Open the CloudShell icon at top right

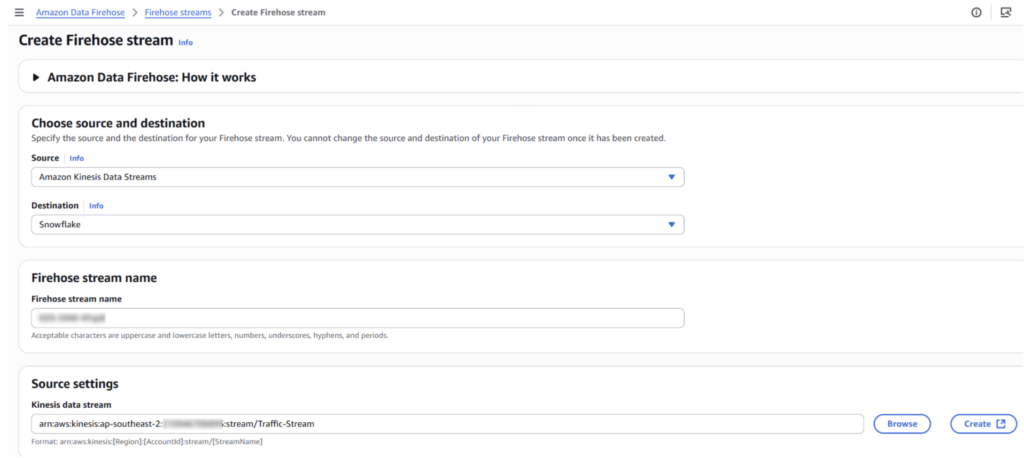[1006, 12]
